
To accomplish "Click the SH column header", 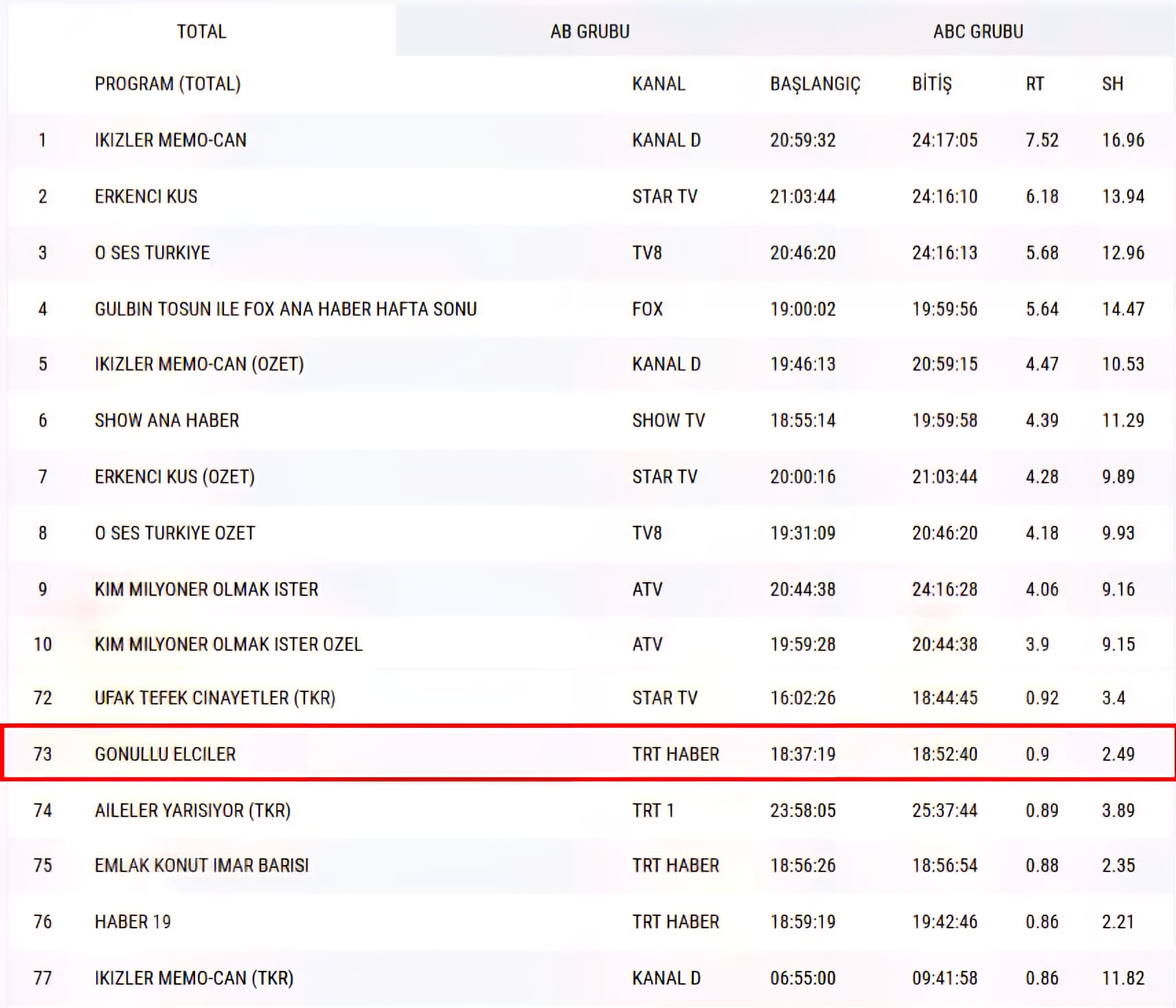I will [x=1112, y=84].
